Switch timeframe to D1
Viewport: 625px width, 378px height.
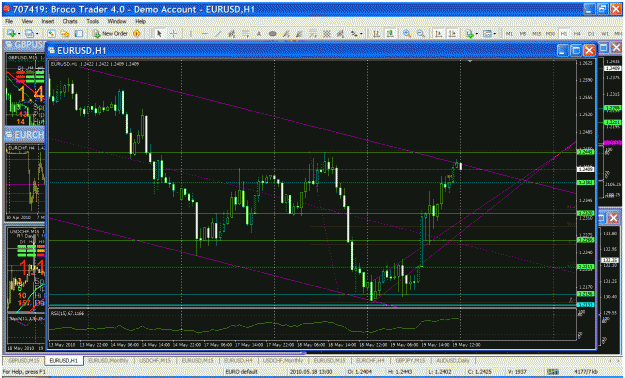[591, 33]
